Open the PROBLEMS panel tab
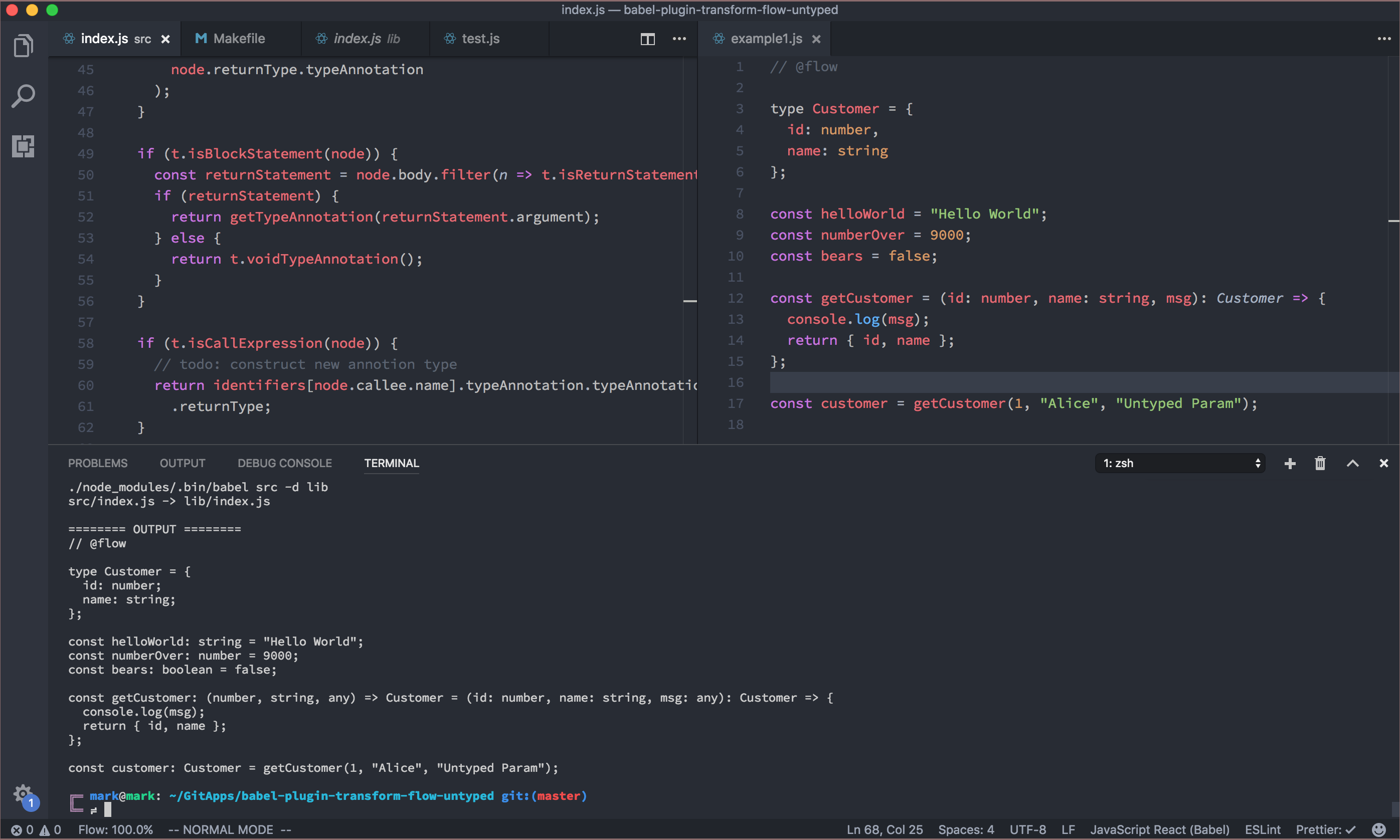This screenshot has width=1400, height=840. pos(97,464)
